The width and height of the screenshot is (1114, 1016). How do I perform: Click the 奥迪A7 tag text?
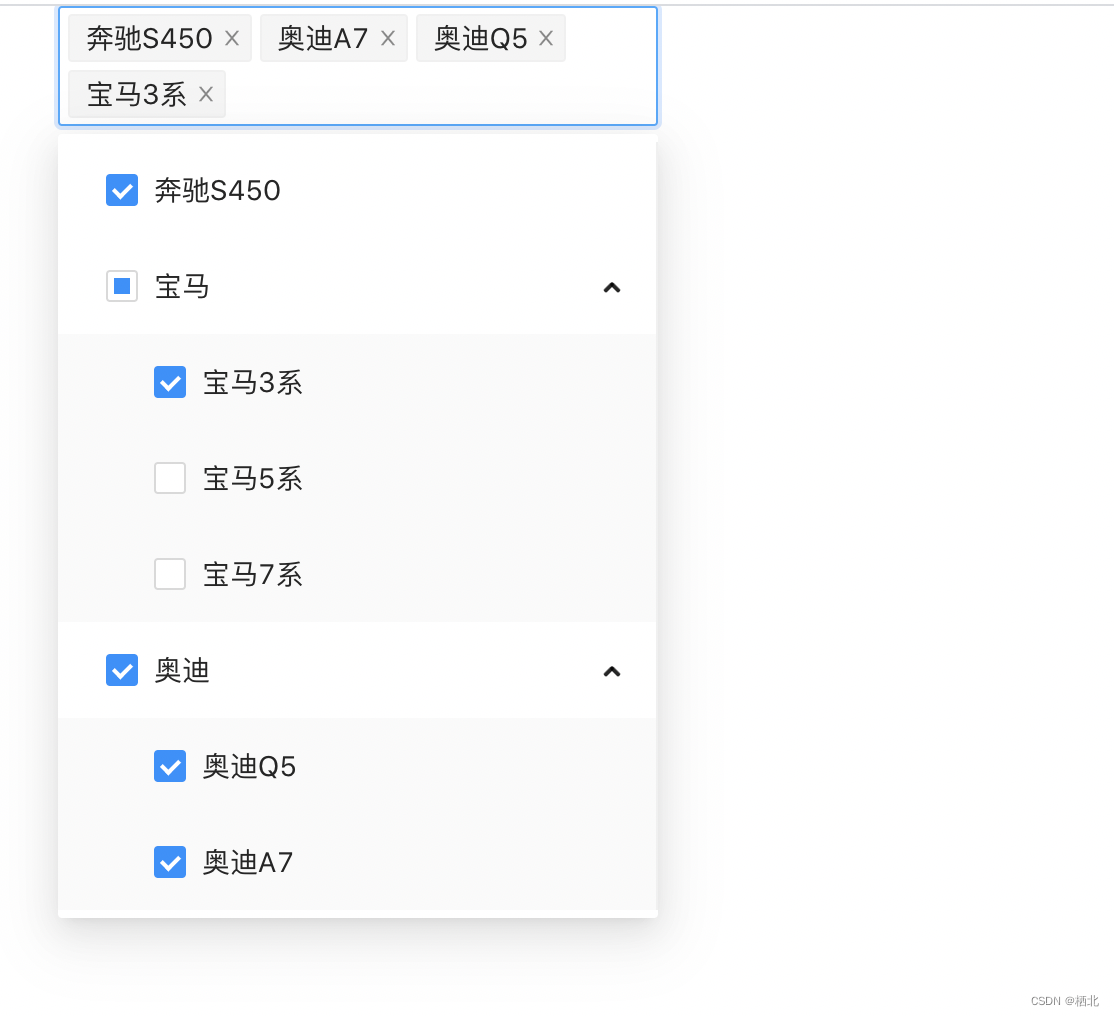(323, 38)
